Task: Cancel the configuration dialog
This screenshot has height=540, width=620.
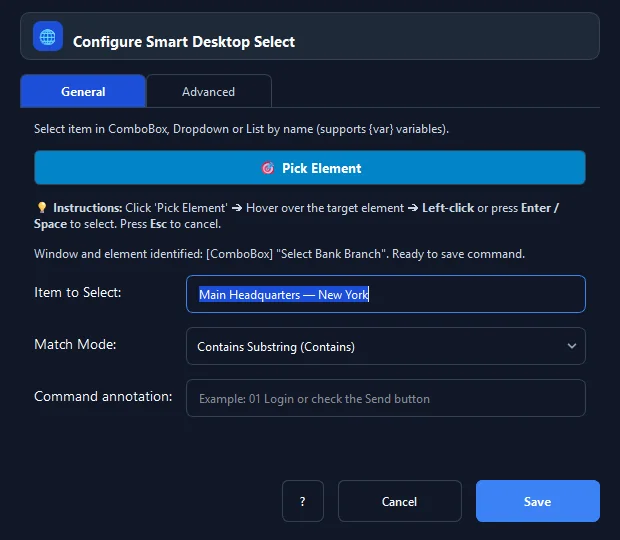Action: coord(399,501)
